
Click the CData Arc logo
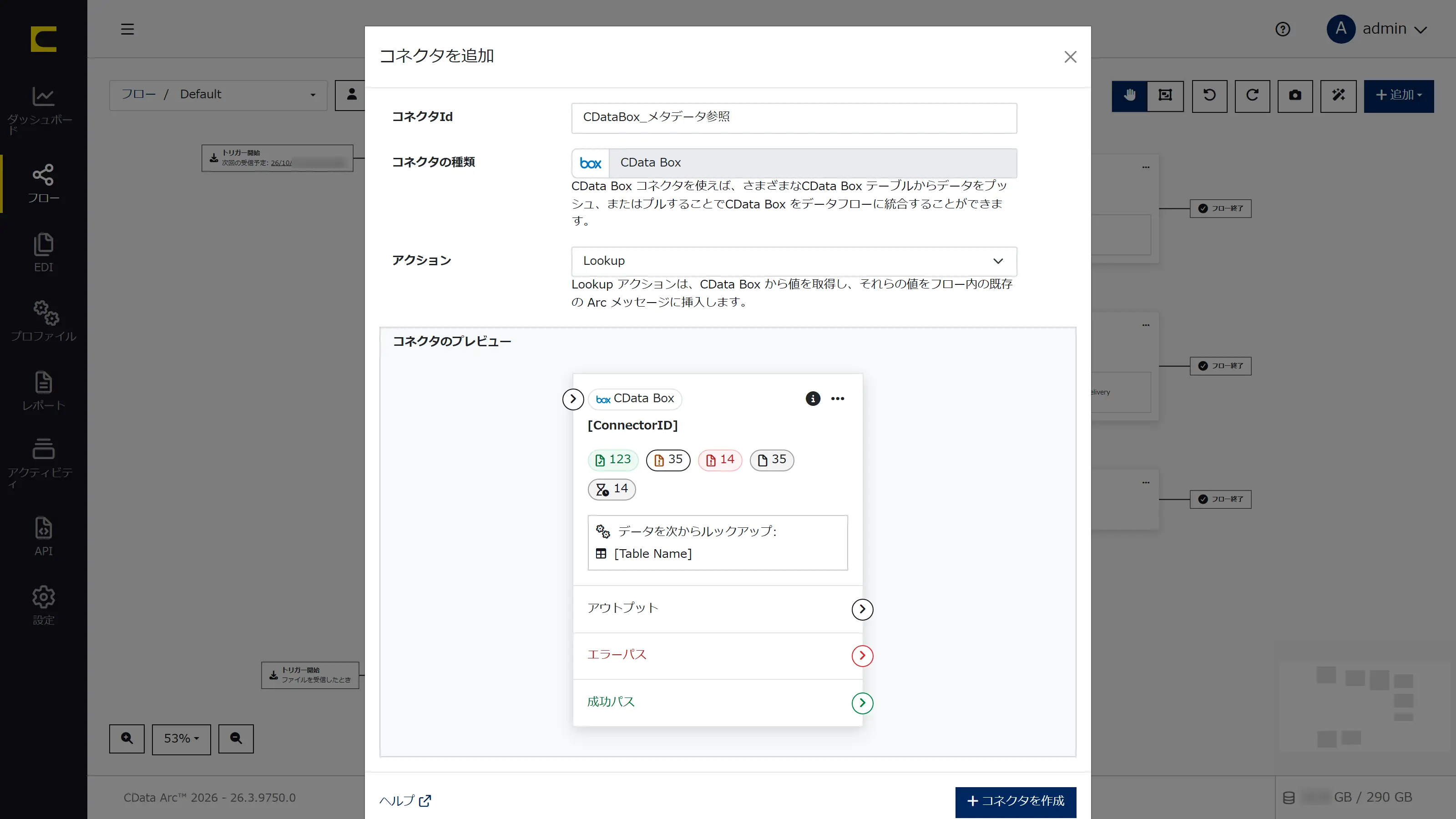click(44, 39)
